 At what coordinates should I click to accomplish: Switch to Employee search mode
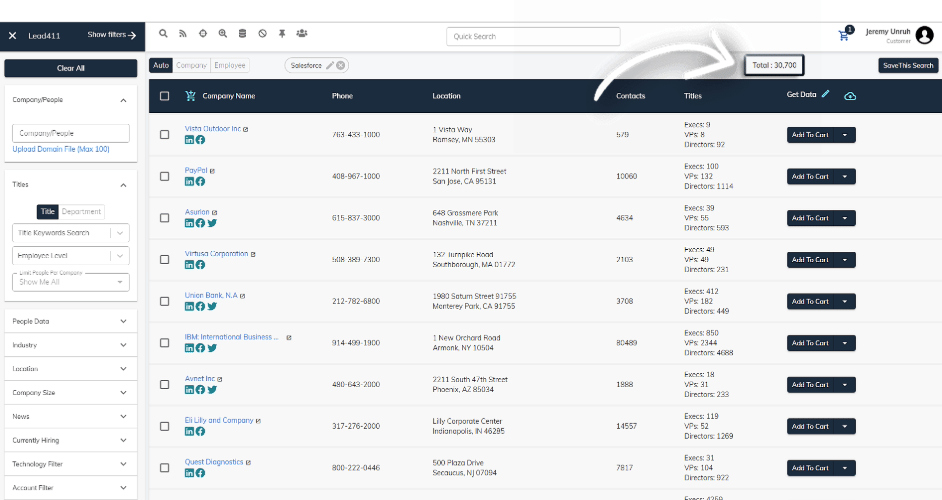229,66
